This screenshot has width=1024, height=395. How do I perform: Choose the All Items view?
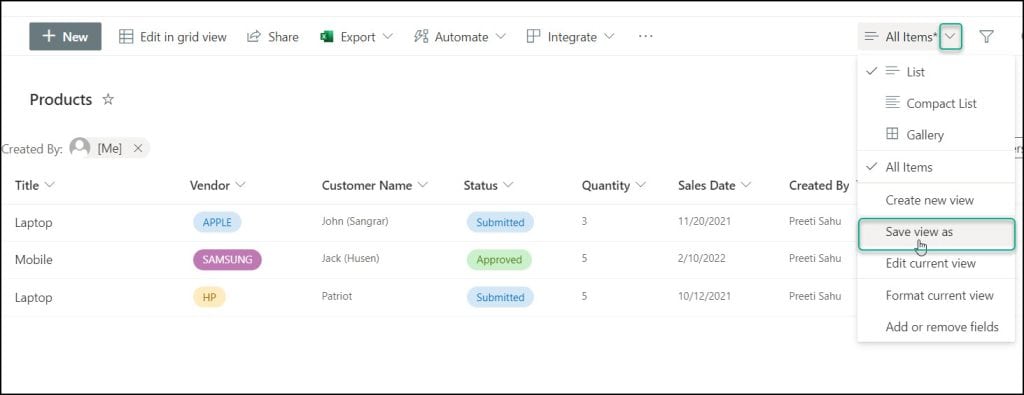(x=936, y=167)
